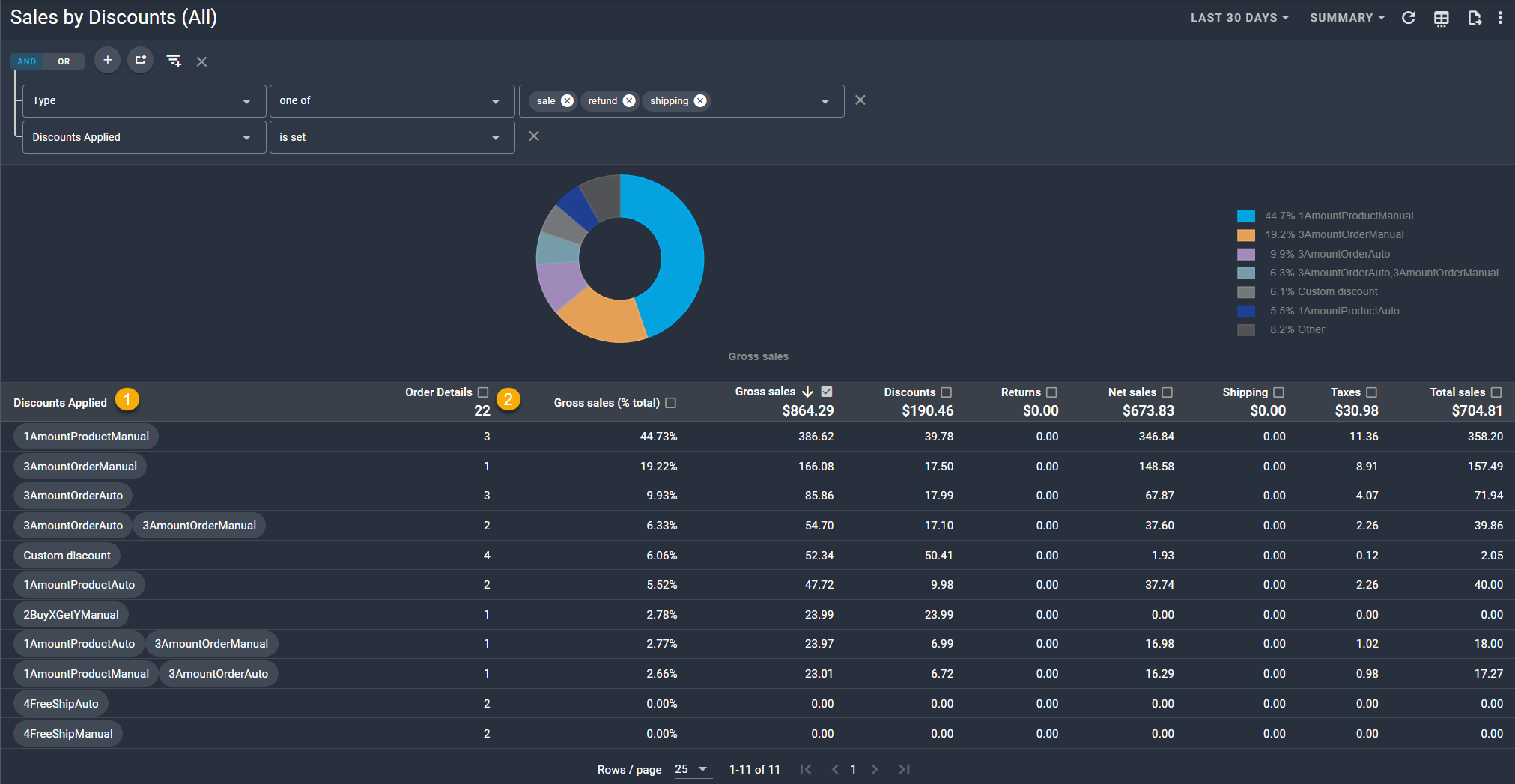
Task: Open the three-dot more options menu
Action: pos(1500,18)
